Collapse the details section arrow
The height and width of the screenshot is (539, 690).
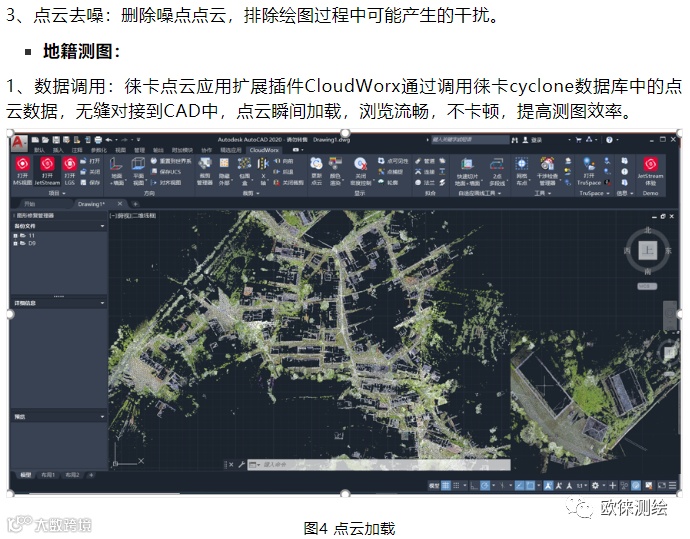pyautogui.click(x=102, y=303)
